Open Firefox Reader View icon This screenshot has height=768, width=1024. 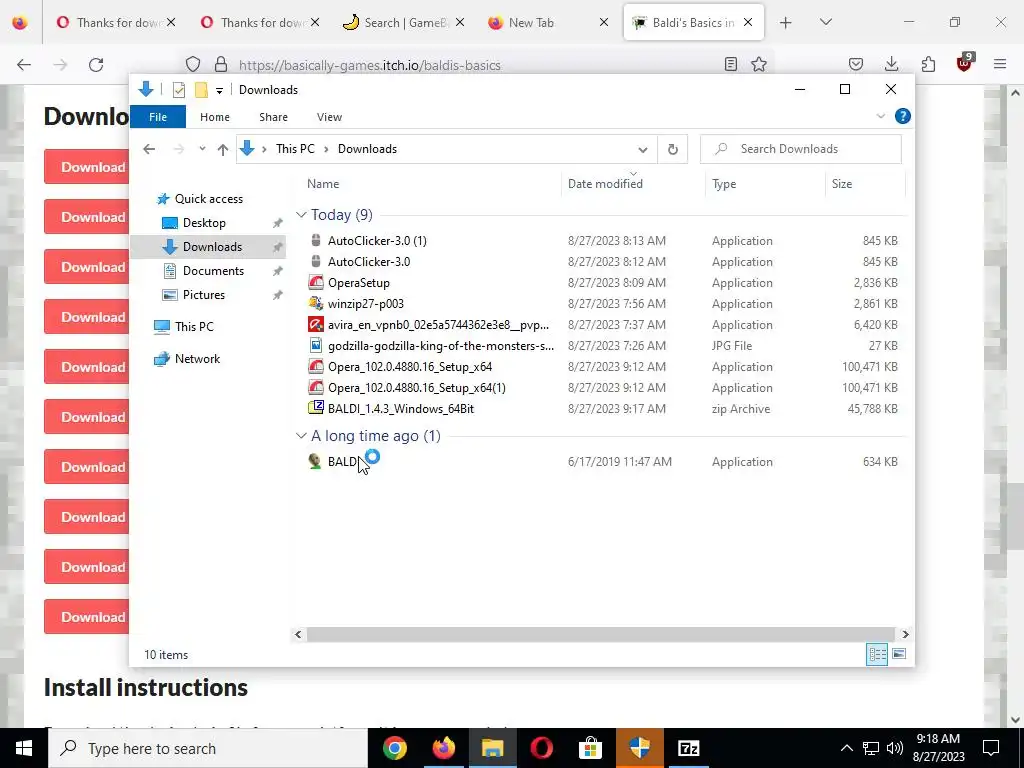(731, 65)
